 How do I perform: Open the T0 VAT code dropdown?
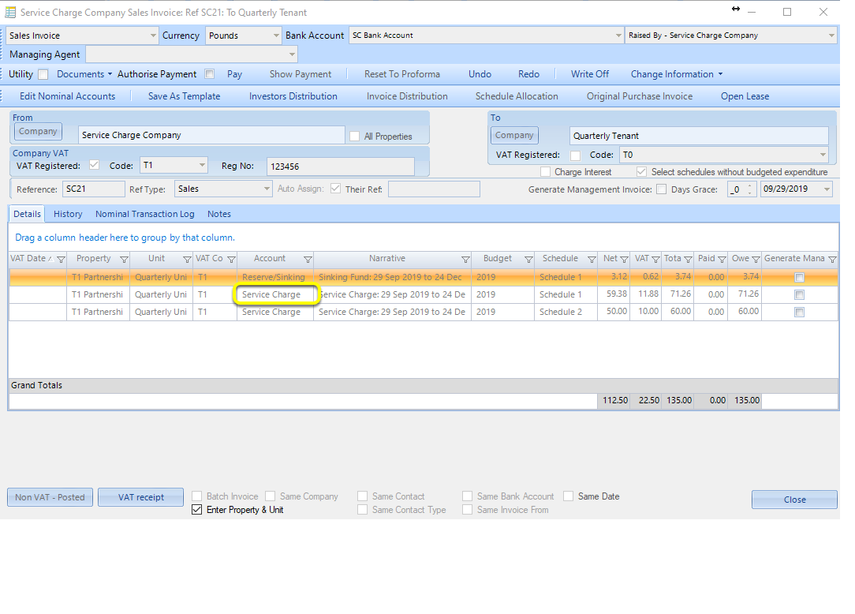click(823, 155)
